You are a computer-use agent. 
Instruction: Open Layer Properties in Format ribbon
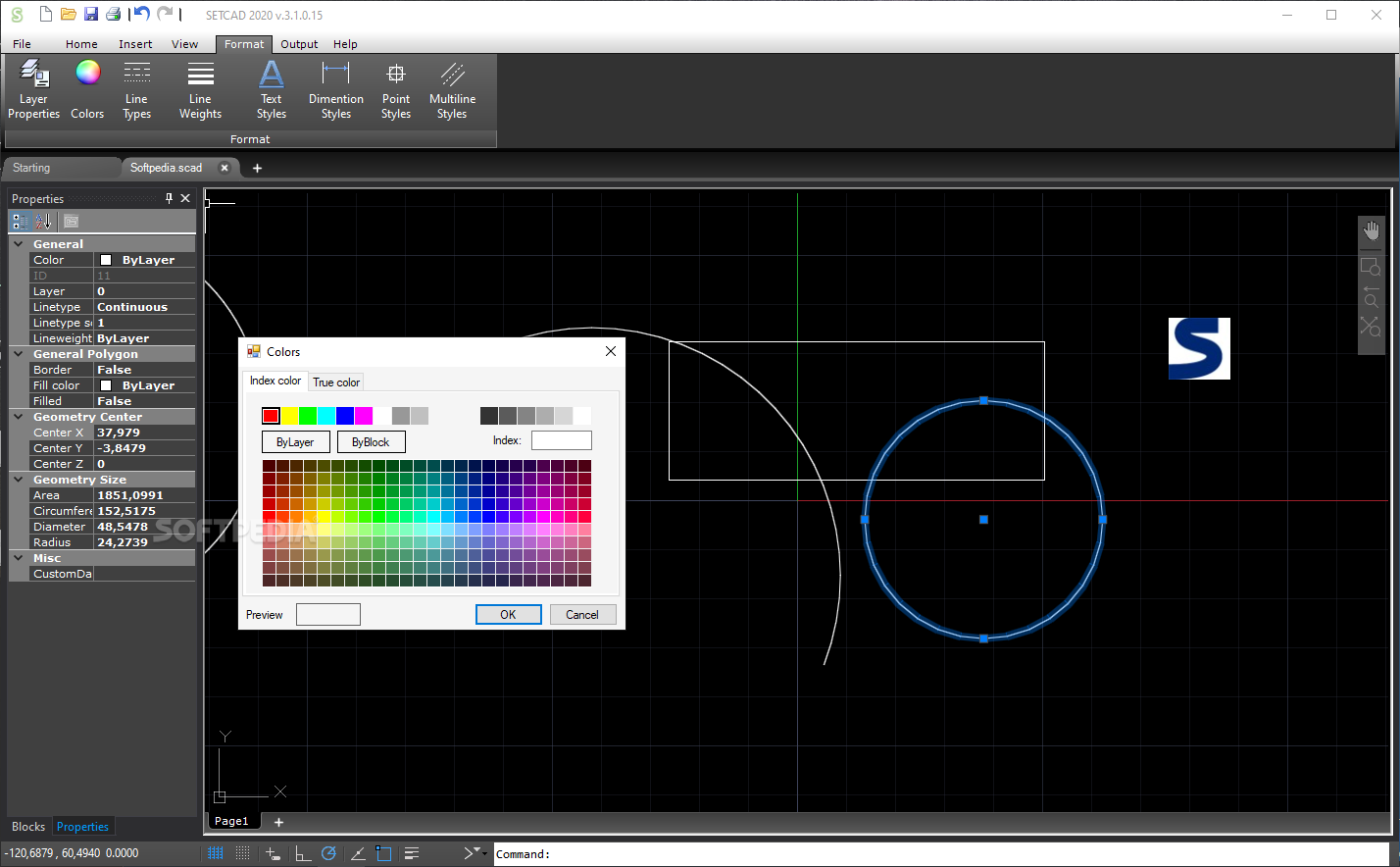click(33, 89)
